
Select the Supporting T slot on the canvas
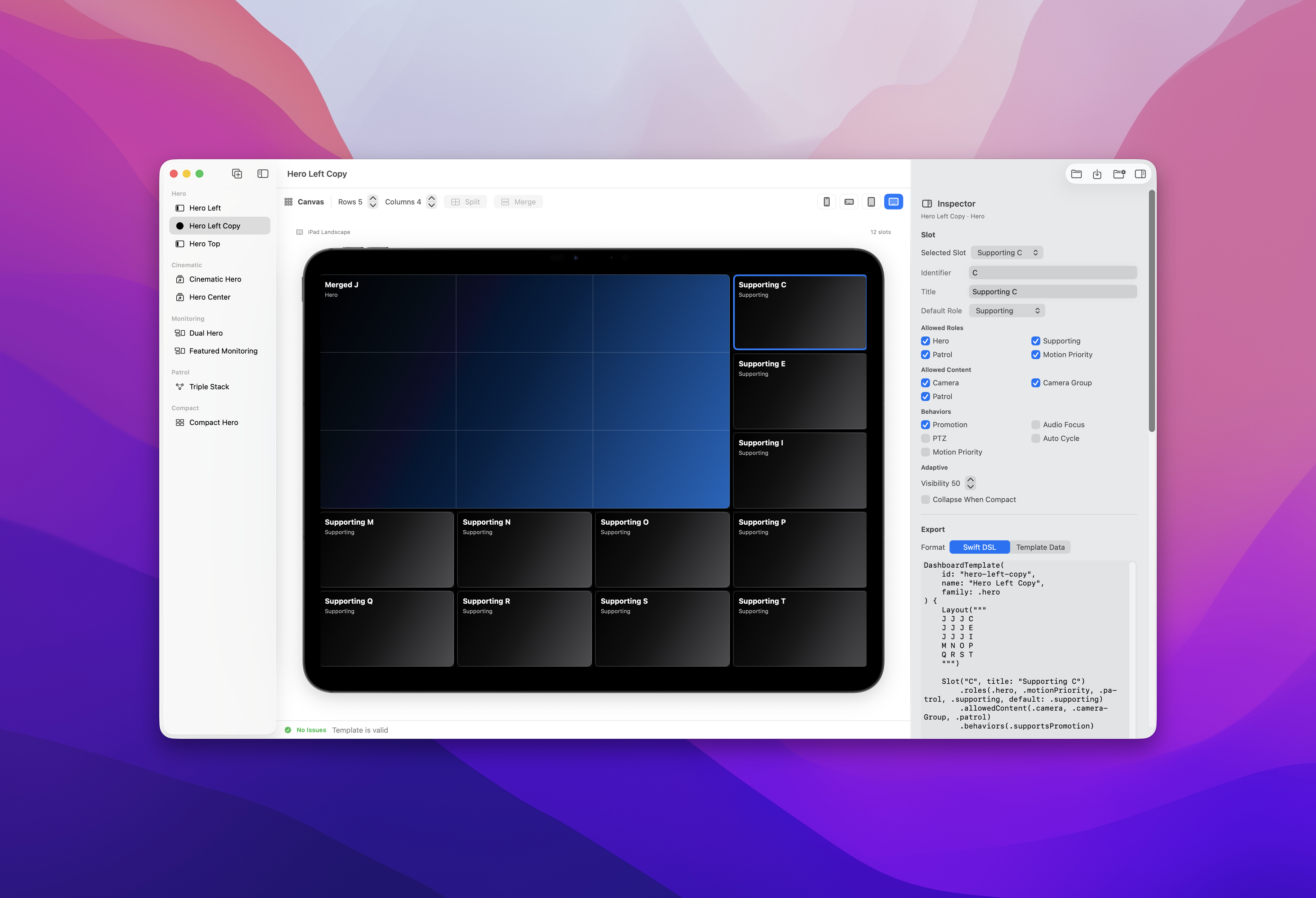[800, 628]
